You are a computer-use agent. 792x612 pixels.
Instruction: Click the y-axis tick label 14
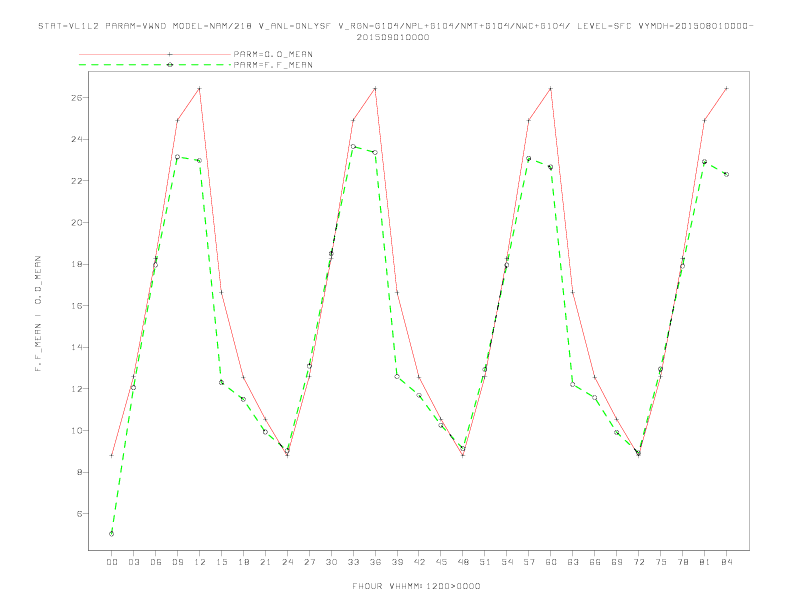(77, 347)
